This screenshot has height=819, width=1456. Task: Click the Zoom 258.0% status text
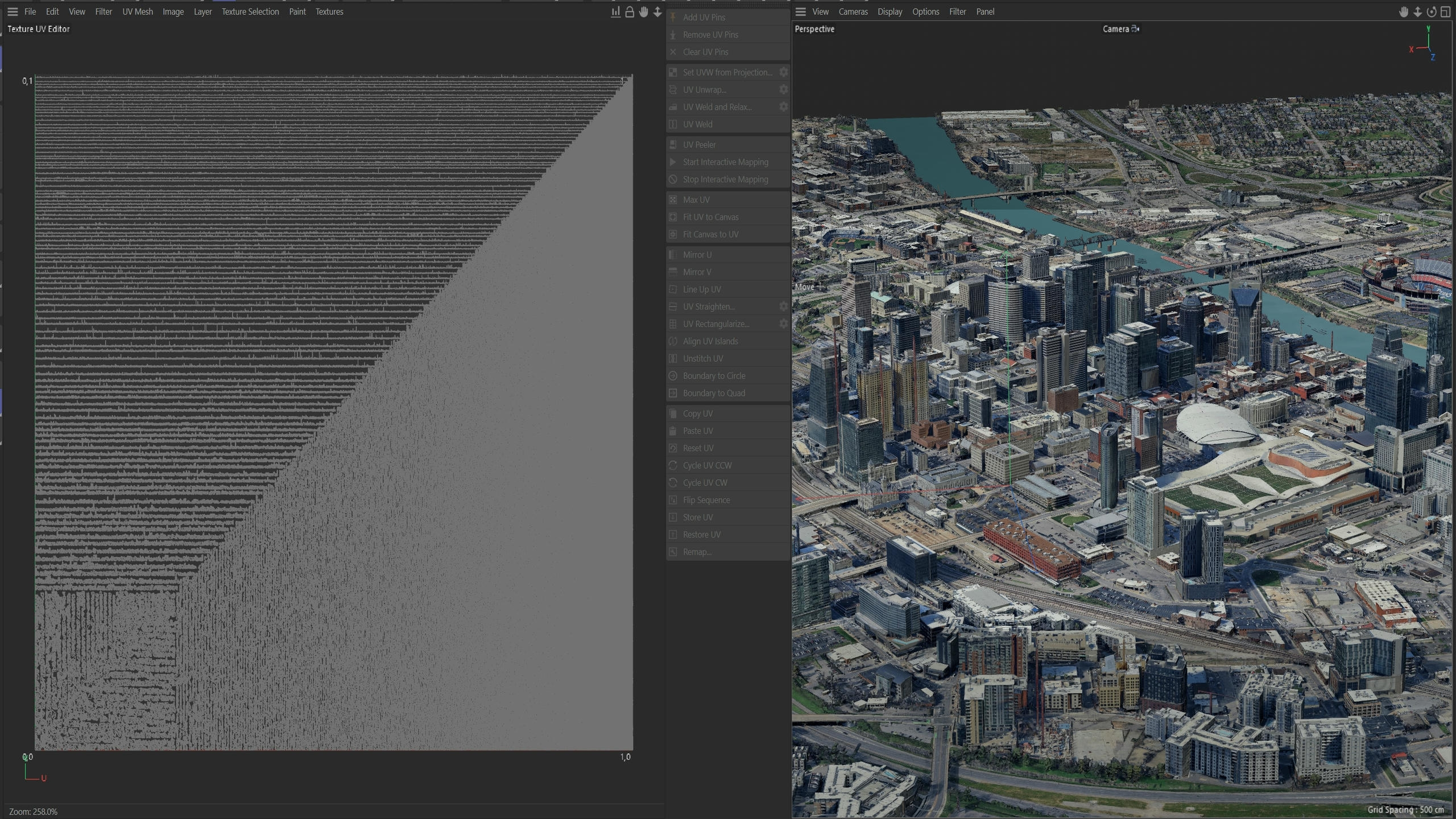[x=33, y=812]
